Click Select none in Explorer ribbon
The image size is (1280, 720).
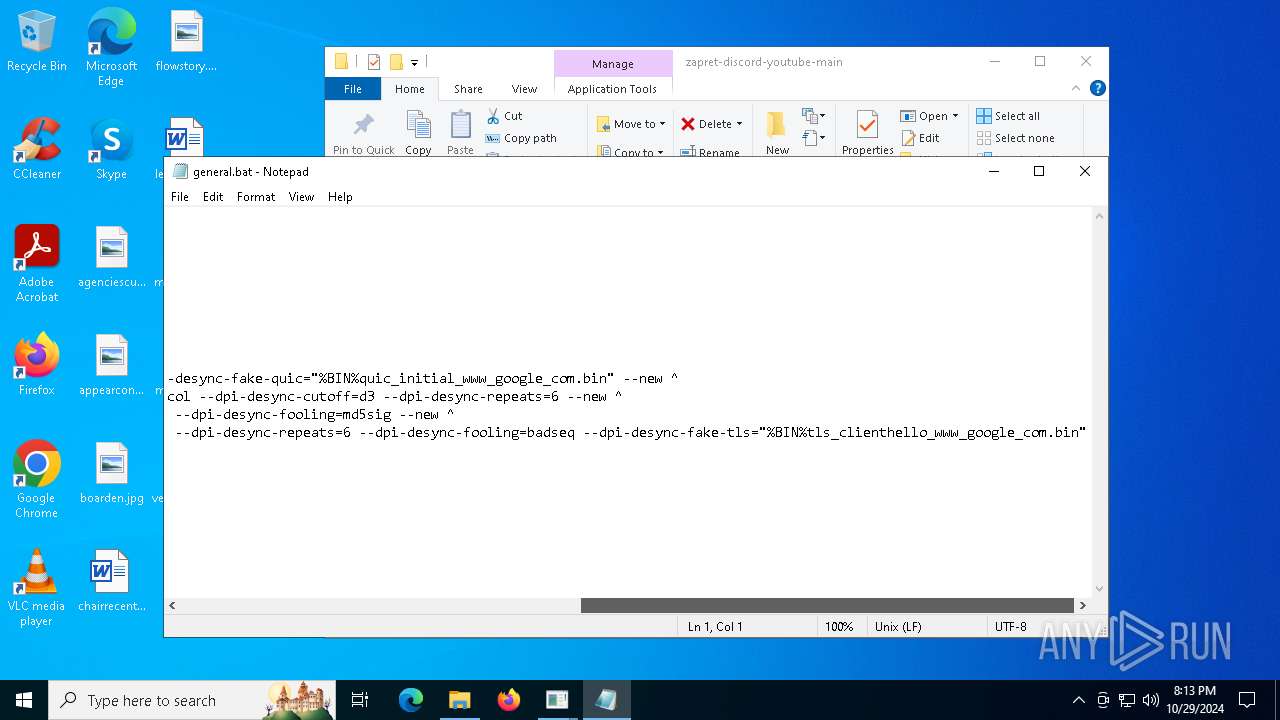pos(1015,138)
